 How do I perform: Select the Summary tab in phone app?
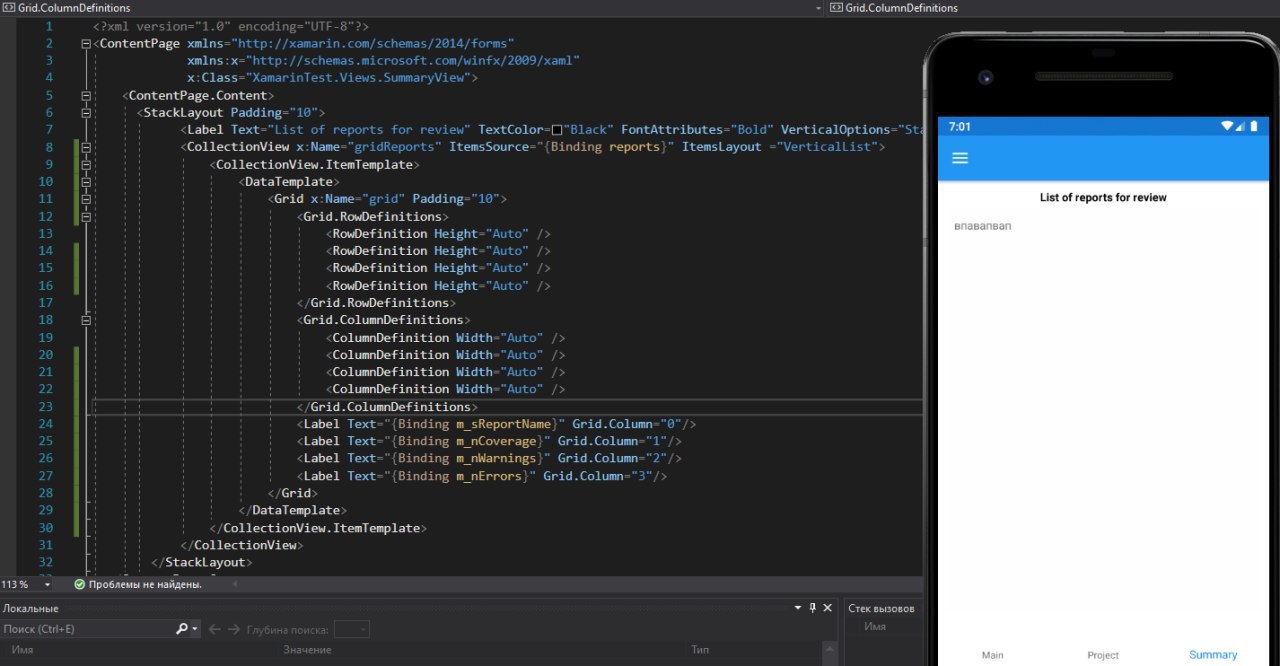click(x=1213, y=655)
